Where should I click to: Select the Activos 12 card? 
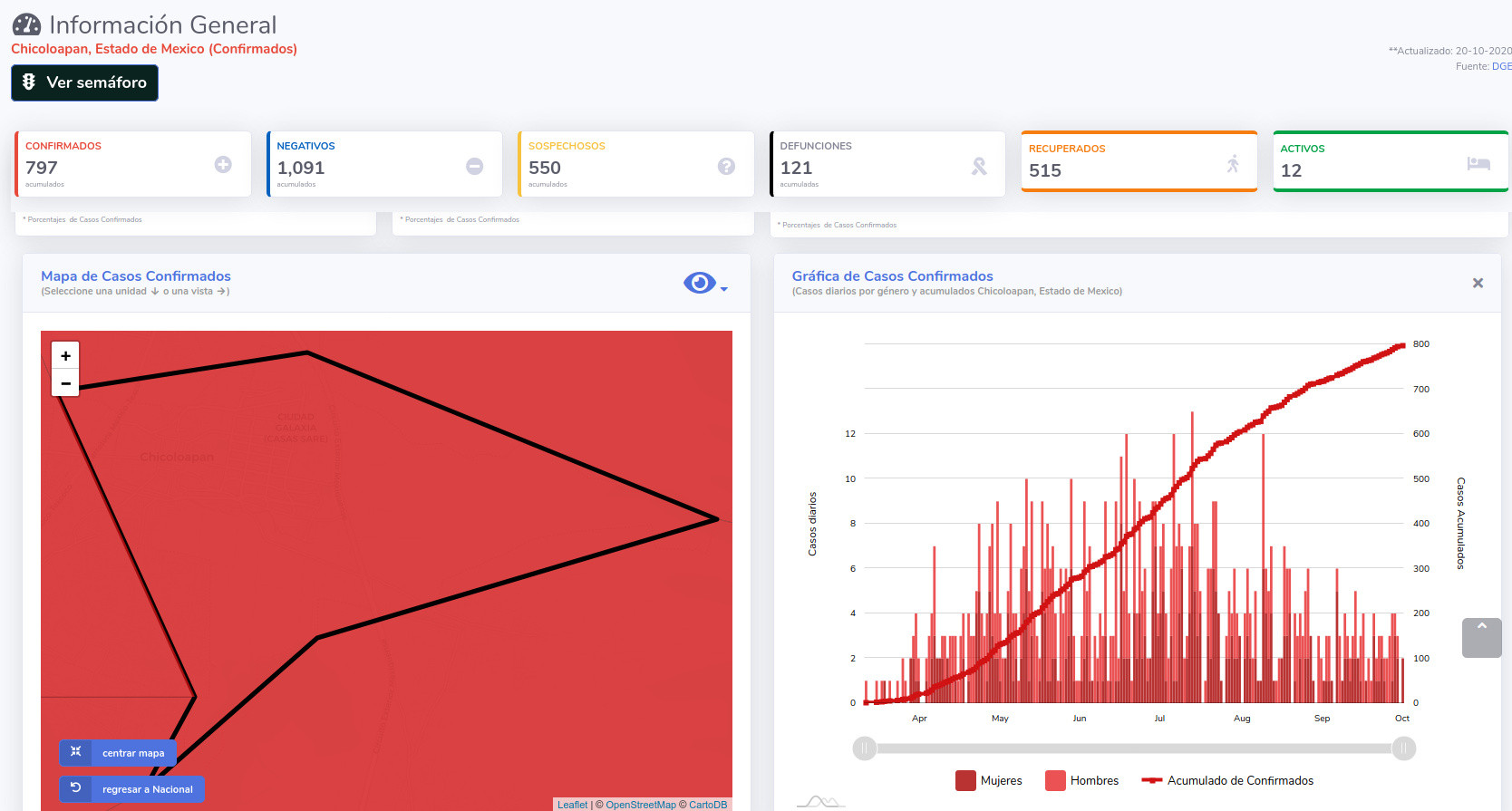pyautogui.click(x=1391, y=161)
